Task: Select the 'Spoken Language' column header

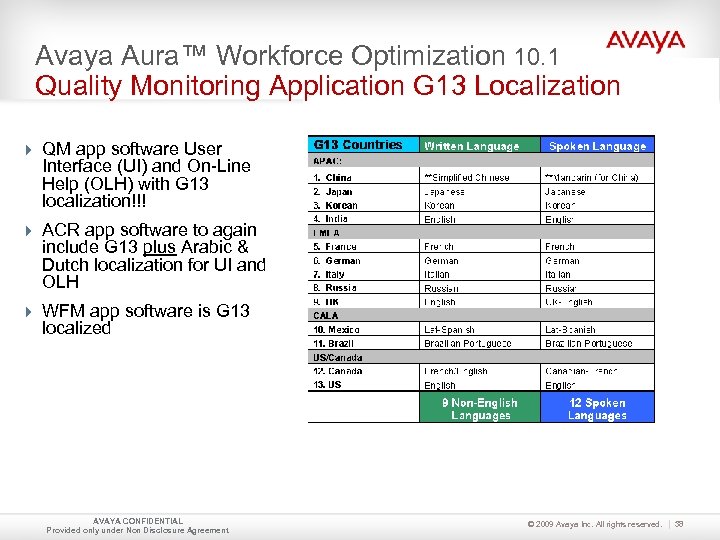Action: (597, 145)
